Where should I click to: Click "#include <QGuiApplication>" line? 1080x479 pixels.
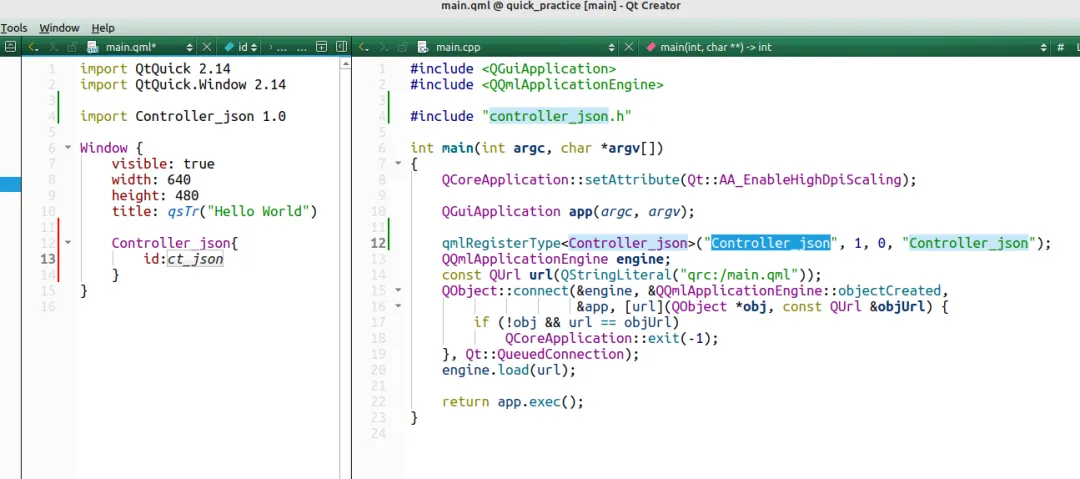click(513, 68)
